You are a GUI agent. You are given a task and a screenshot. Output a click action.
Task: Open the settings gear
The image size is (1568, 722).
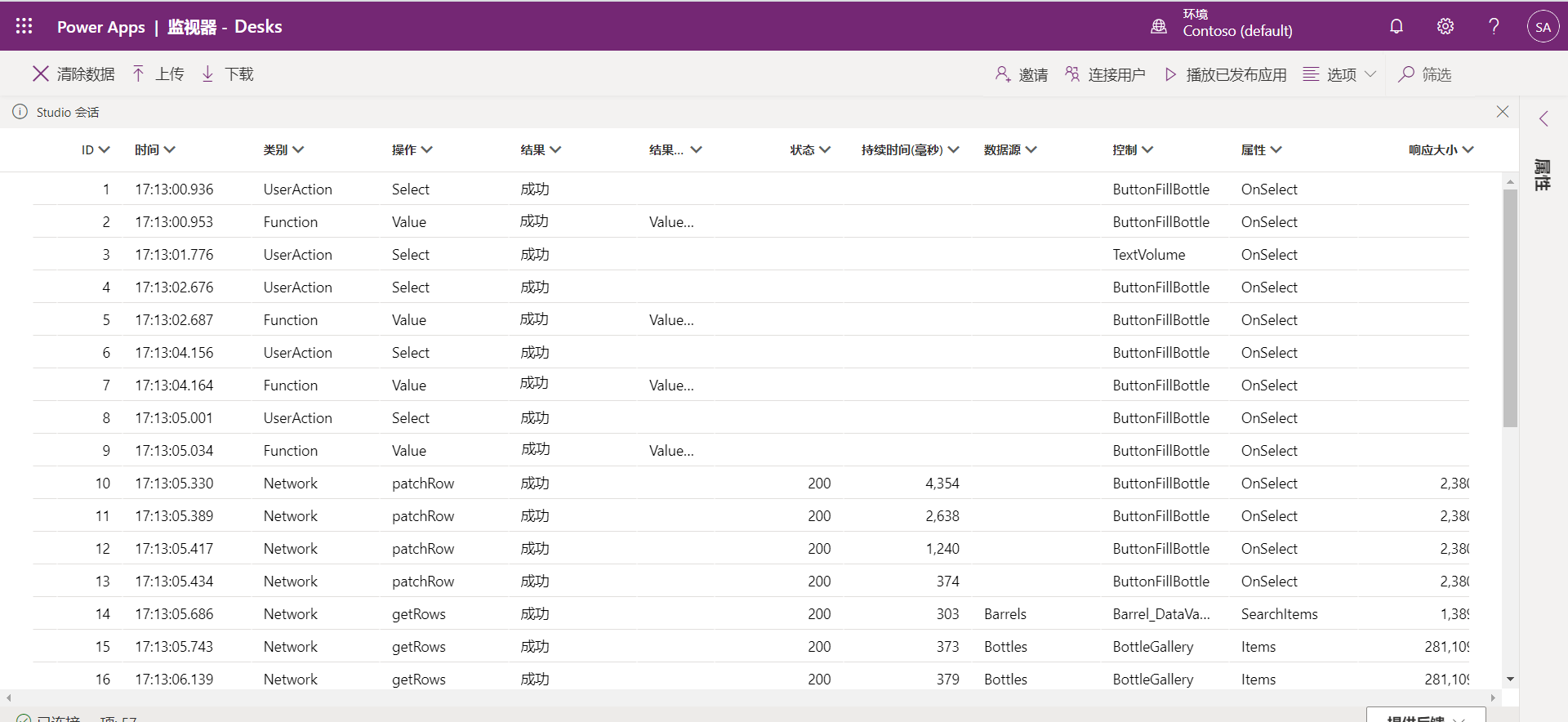pos(1445,26)
